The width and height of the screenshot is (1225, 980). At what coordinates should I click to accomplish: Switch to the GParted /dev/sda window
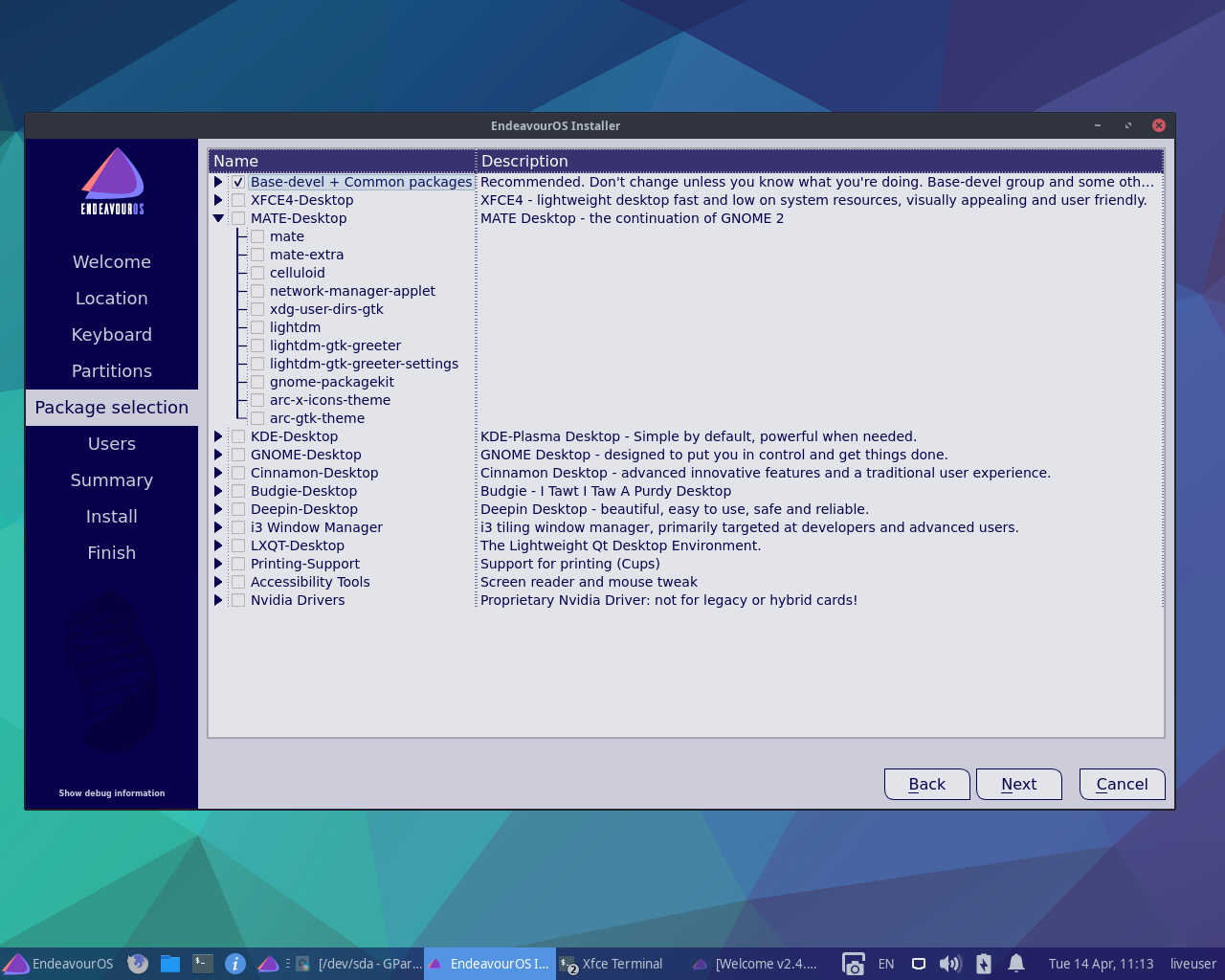[358, 964]
